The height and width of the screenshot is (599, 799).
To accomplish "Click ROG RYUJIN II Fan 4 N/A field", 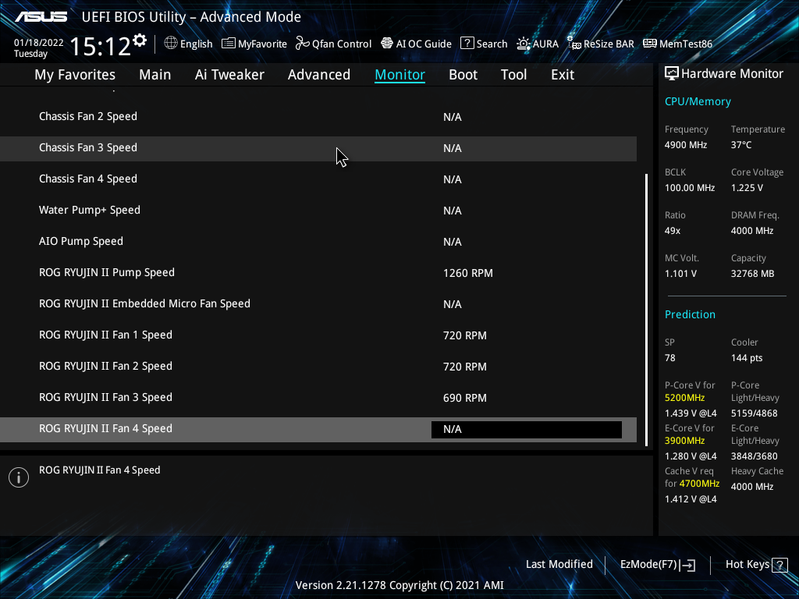I will 526,429.
